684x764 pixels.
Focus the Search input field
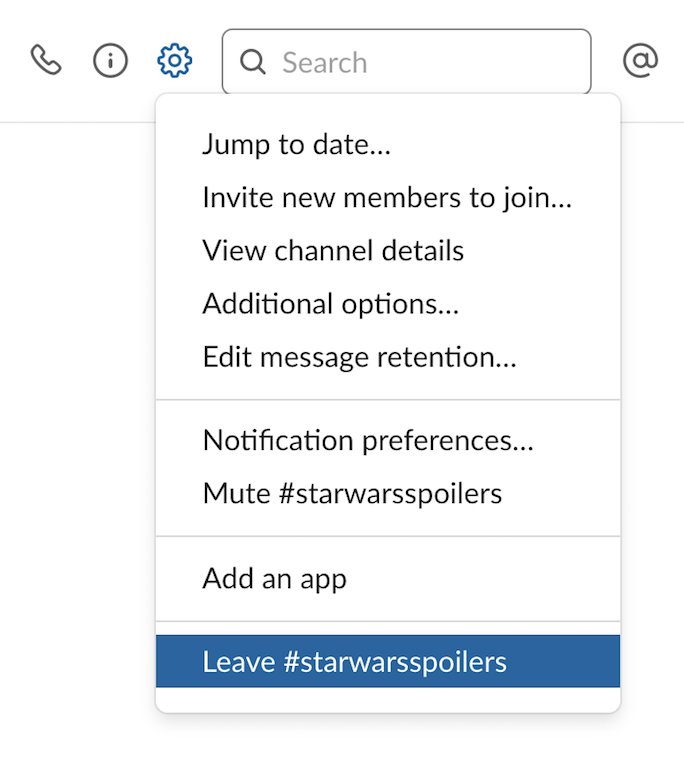tap(406, 61)
